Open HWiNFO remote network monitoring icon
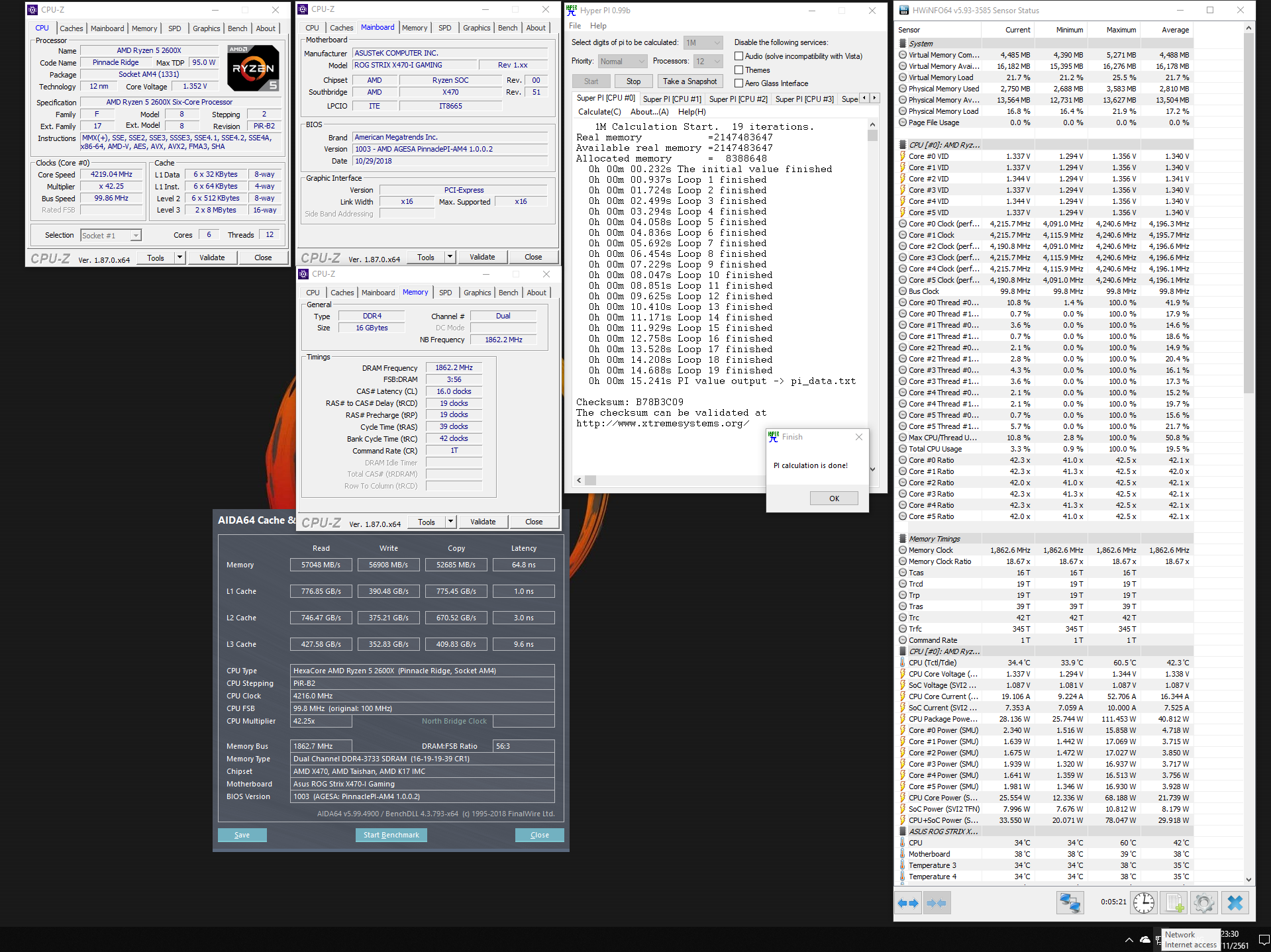1271x952 pixels. pyautogui.click(x=1070, y=903)
